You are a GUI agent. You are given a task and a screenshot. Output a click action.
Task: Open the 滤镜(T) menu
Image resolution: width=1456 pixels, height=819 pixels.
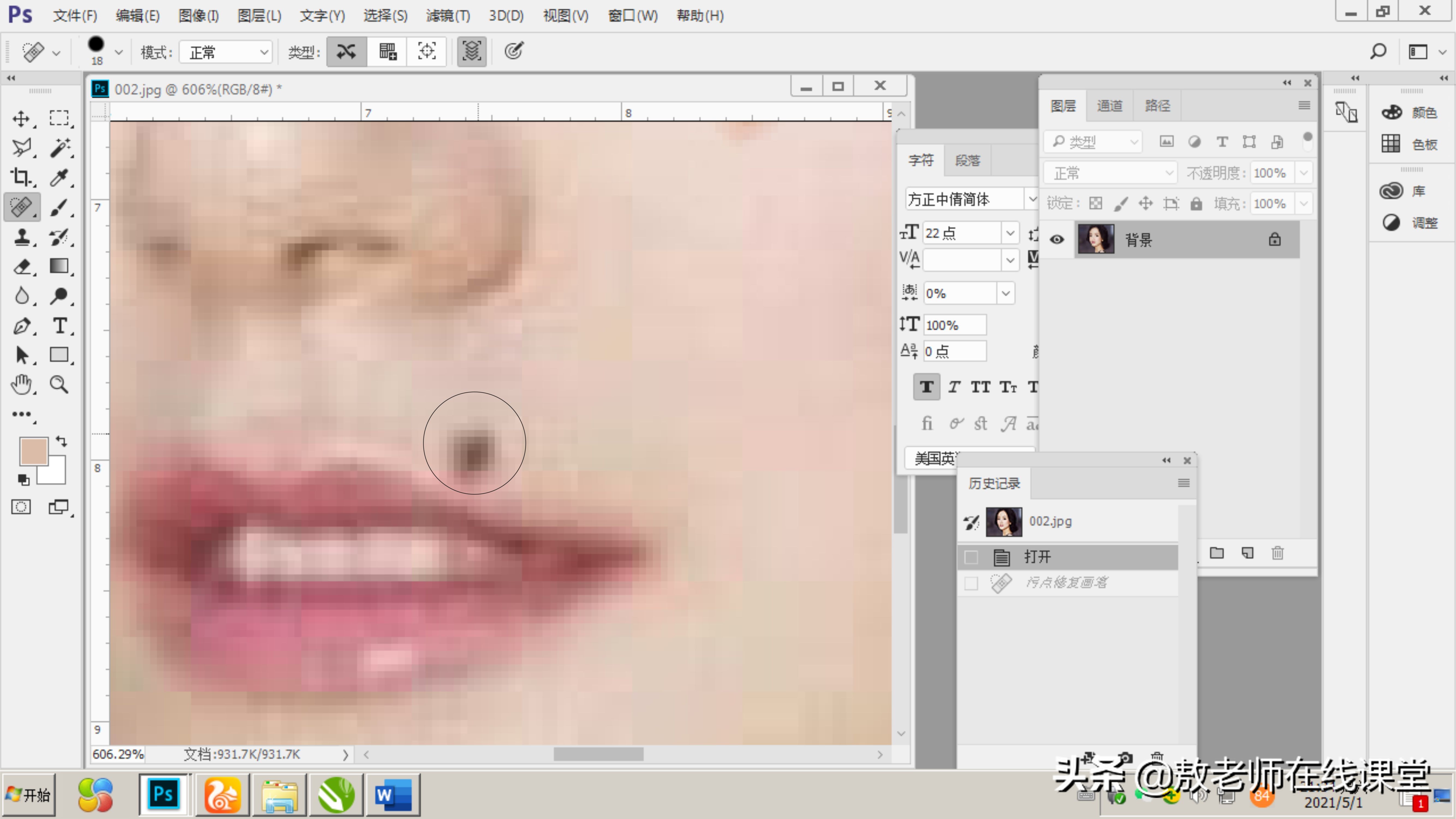pyautogui.click(x=448, y=16)
